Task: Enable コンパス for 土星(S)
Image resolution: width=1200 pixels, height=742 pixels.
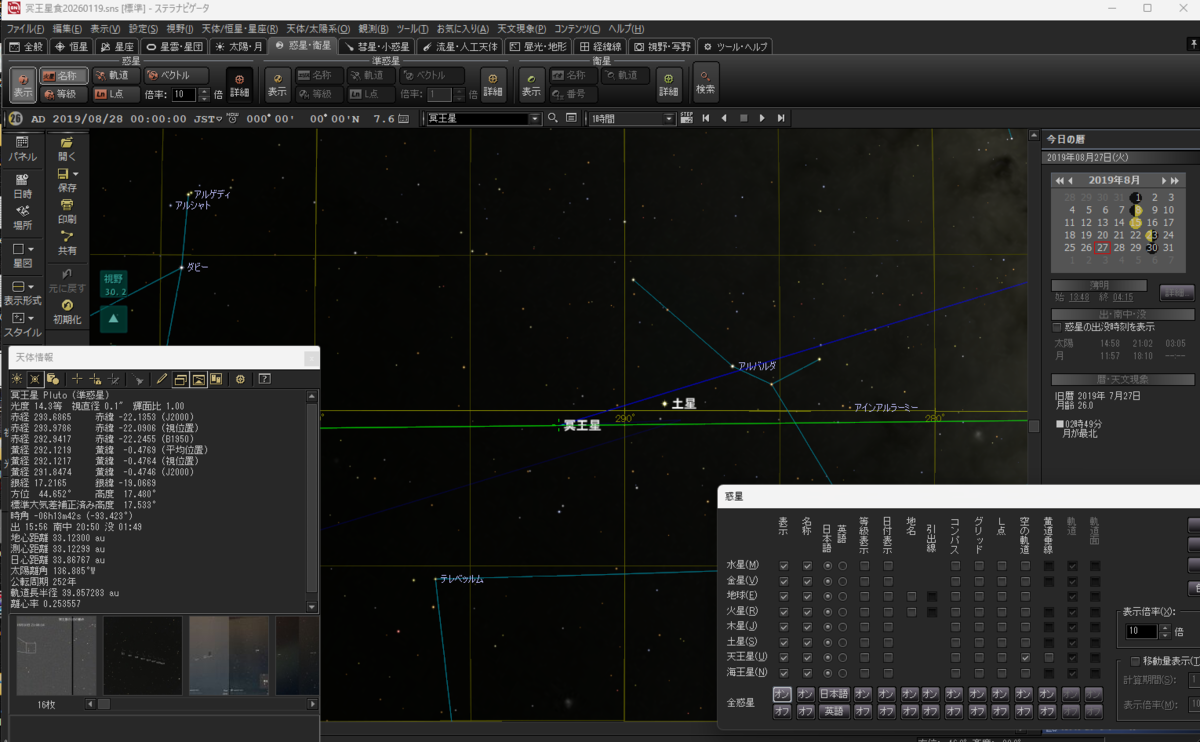Action: pyautogui.click(x=955, y=642)
